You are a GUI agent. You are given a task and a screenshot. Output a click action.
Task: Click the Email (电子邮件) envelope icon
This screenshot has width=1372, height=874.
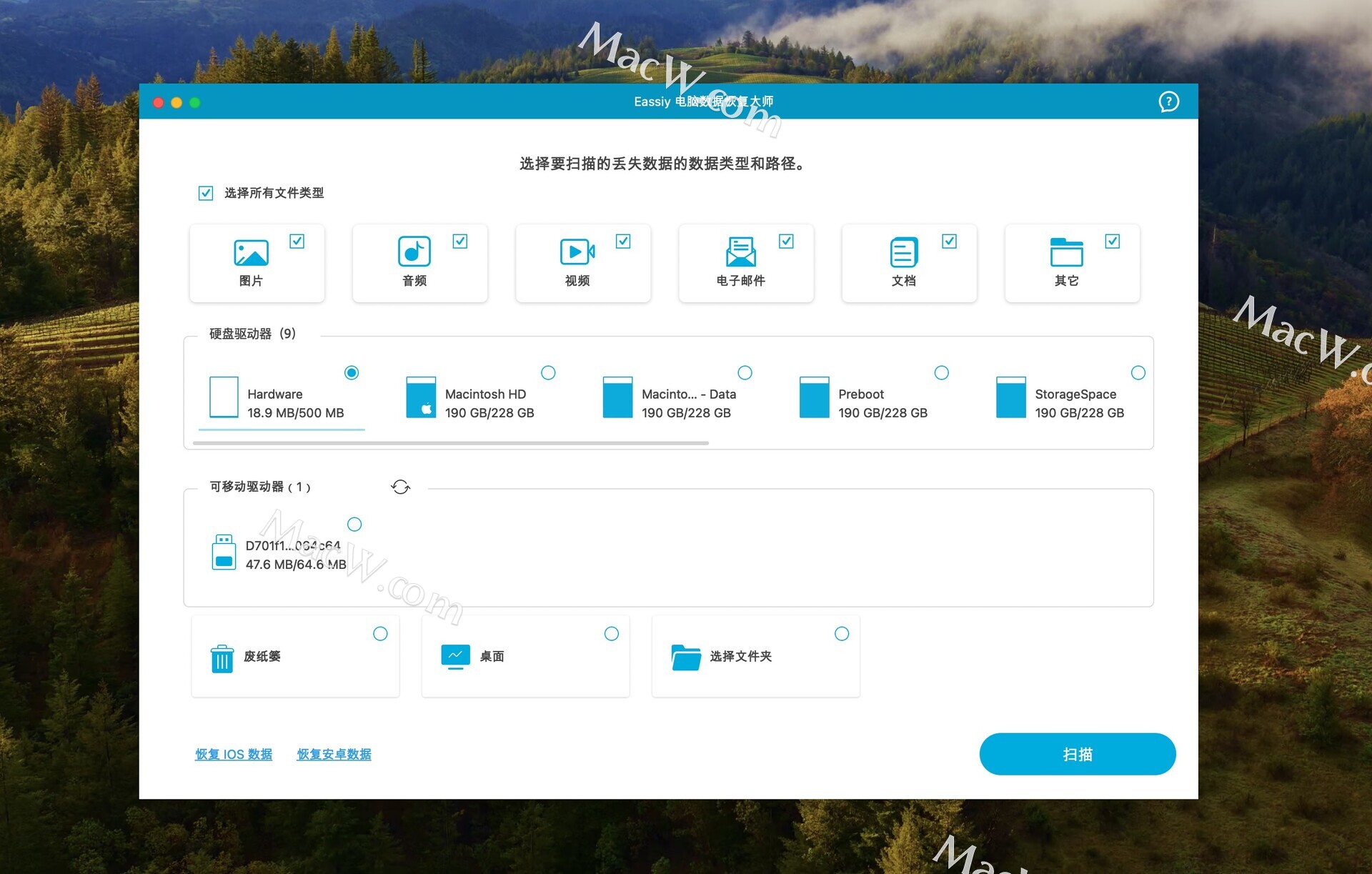tap(740, 252)
